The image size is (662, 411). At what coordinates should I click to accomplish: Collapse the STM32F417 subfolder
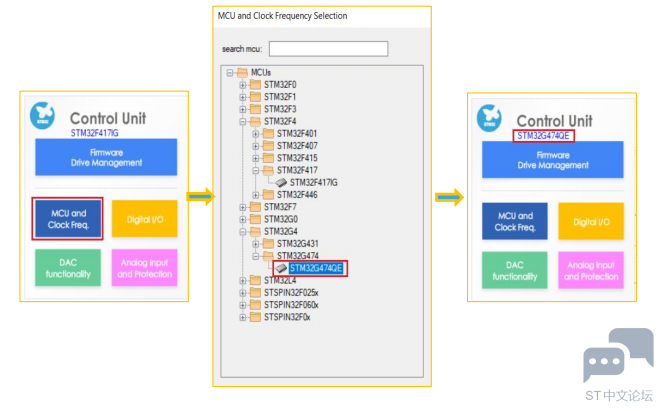click(x=256, y=171)
